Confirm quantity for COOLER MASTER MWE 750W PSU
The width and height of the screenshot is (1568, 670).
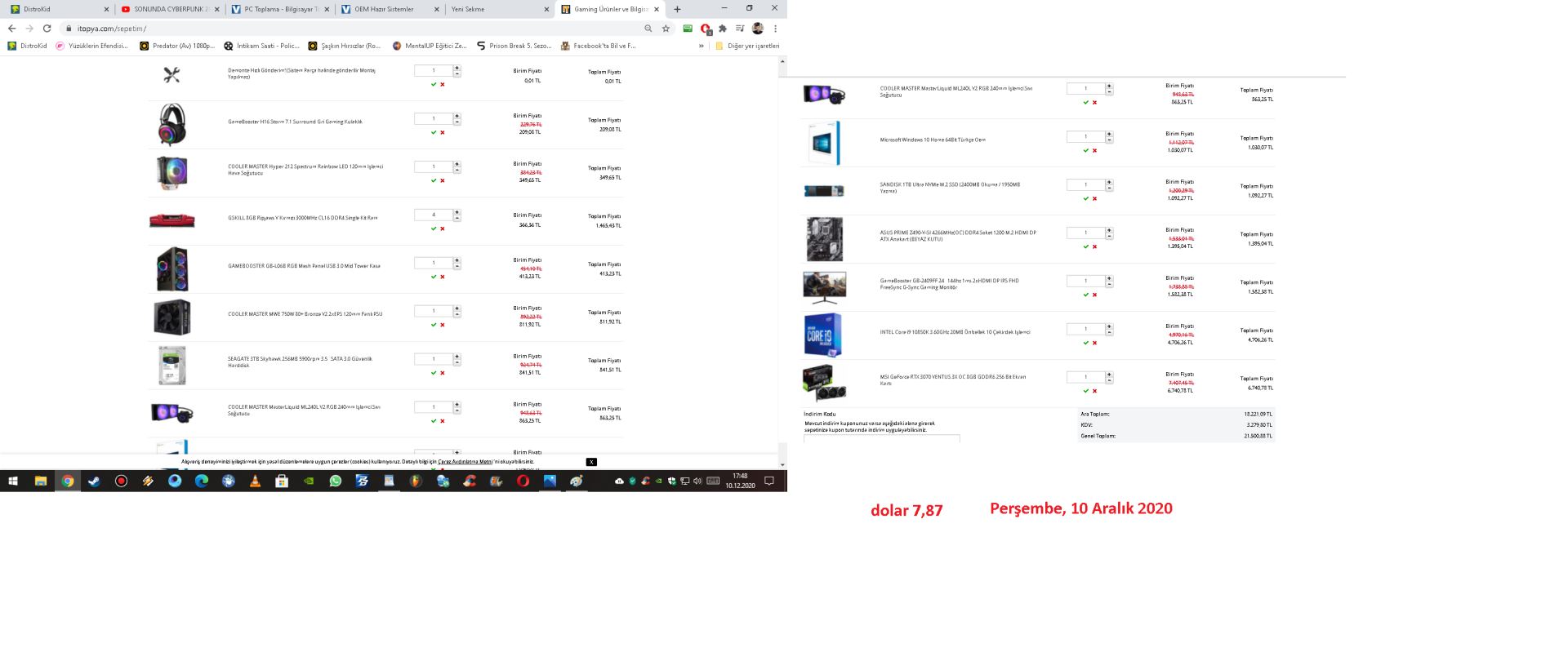434,325
